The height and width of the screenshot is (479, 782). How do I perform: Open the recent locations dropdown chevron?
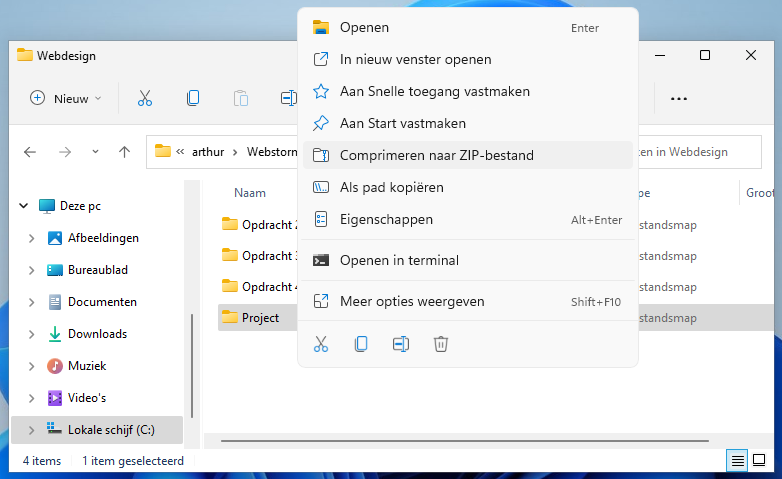pyautogui.click(x=95, y=152)
